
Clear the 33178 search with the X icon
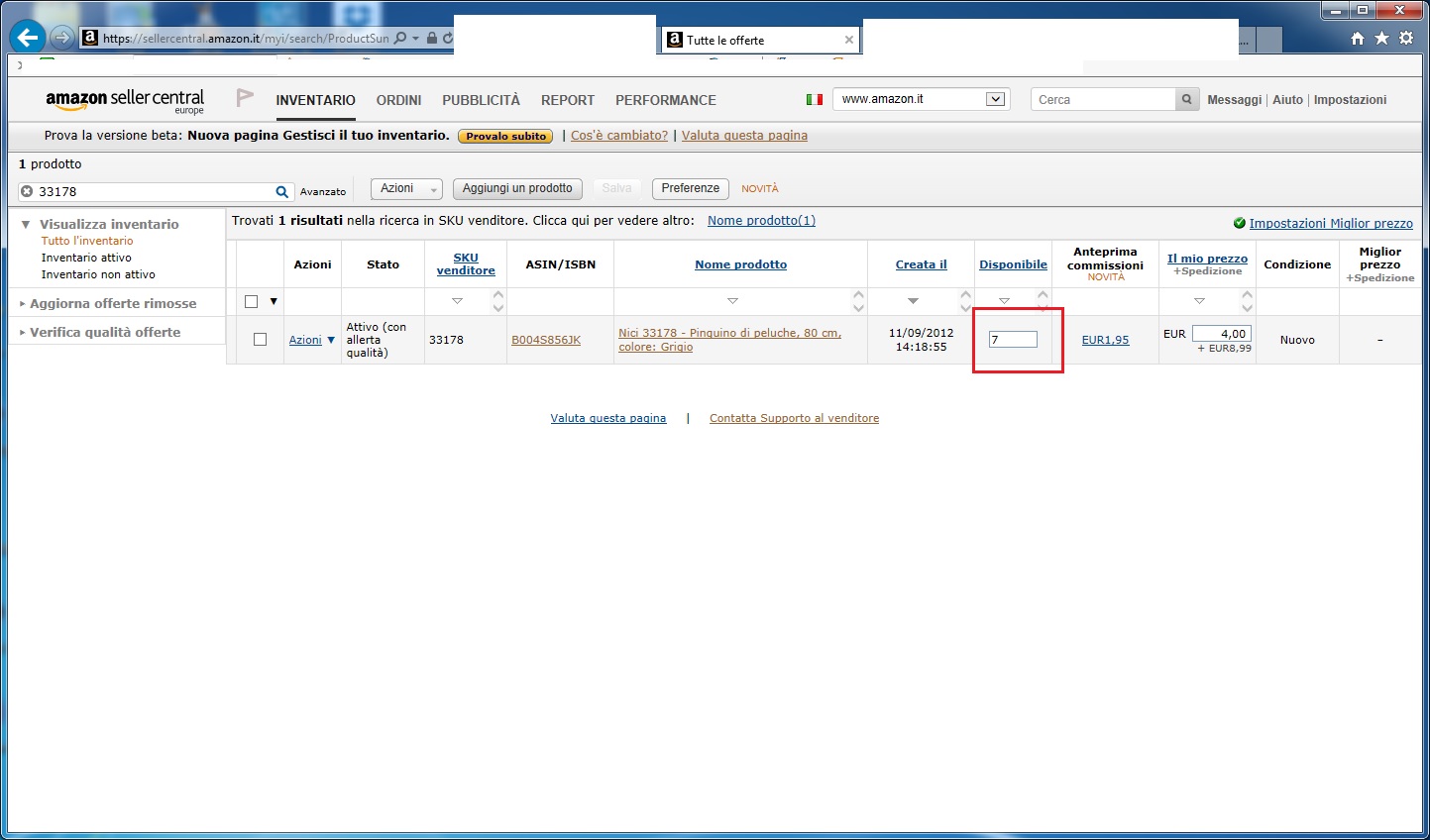click(x=27, y=191)
